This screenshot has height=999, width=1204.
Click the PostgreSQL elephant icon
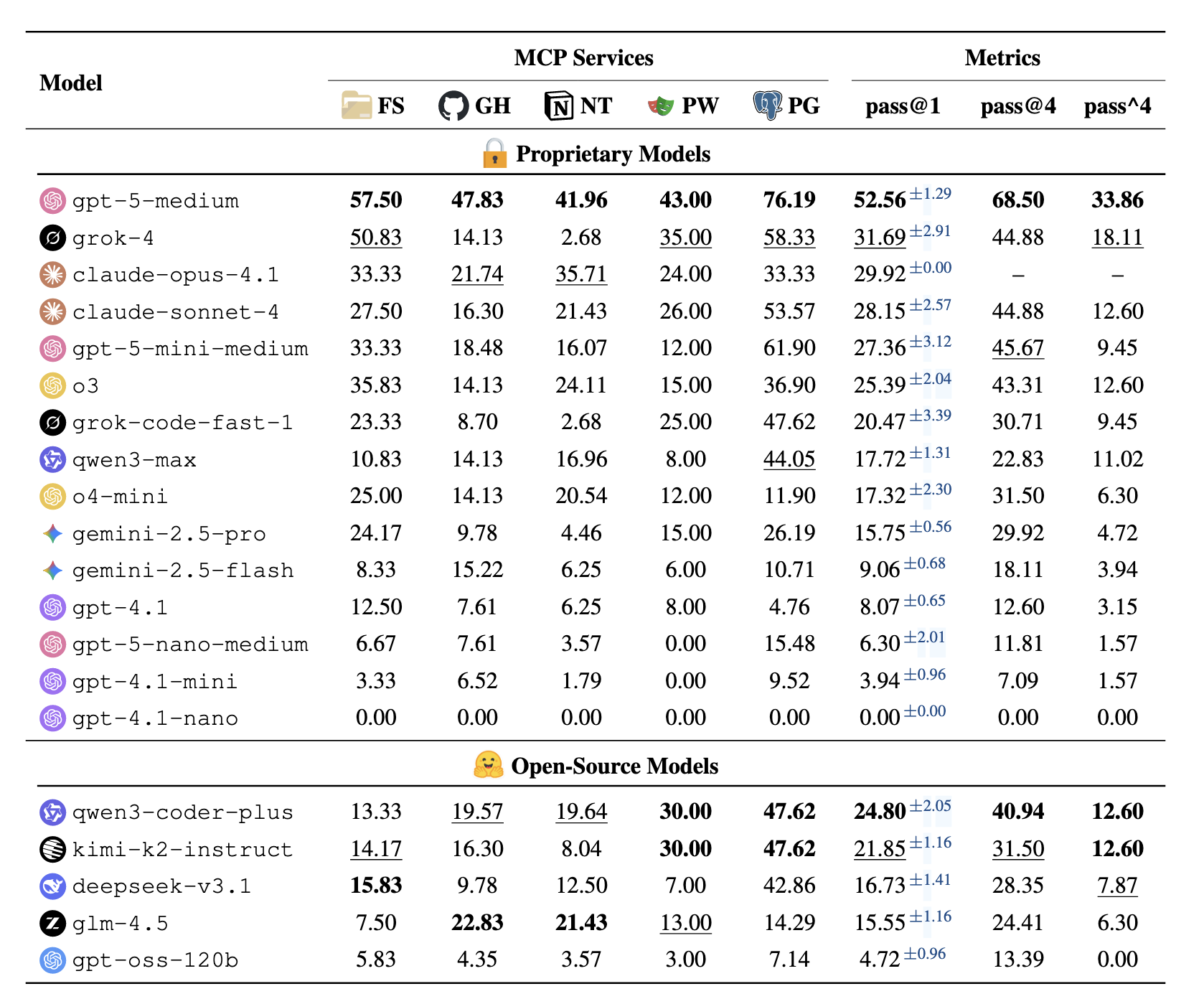point(767,105)
